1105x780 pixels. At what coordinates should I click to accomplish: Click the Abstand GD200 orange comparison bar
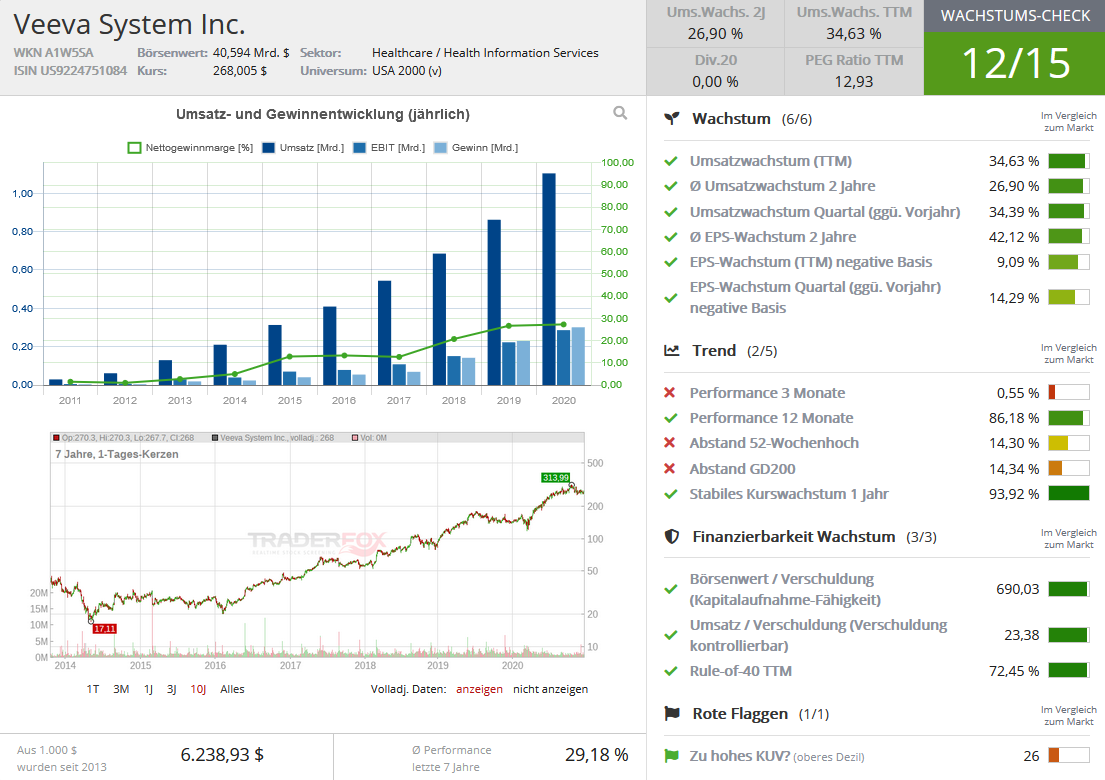coord(1068,469)
